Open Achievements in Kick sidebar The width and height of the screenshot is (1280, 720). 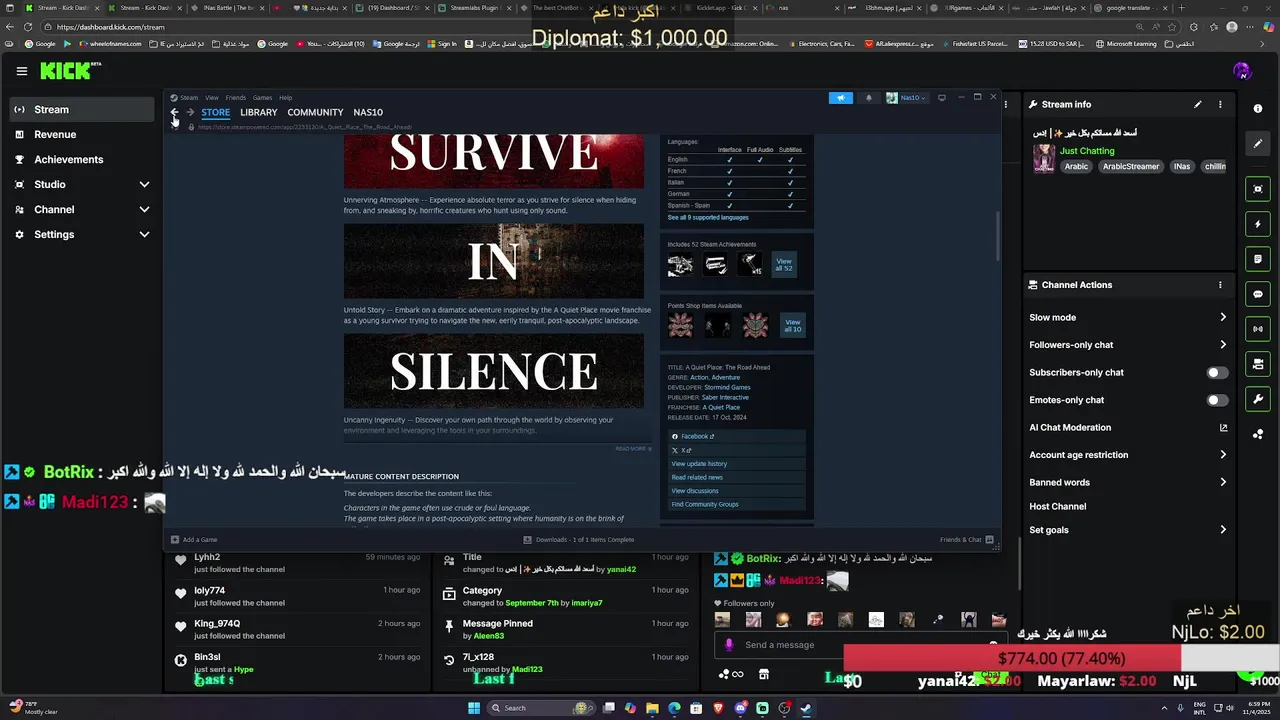[80, 159]
